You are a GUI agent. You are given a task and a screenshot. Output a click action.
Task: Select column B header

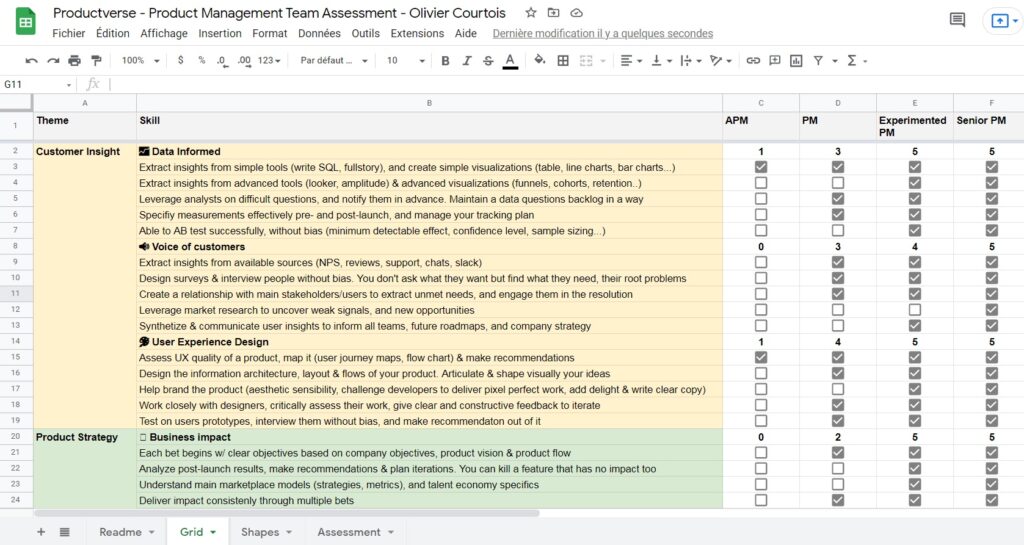(429, 103)
